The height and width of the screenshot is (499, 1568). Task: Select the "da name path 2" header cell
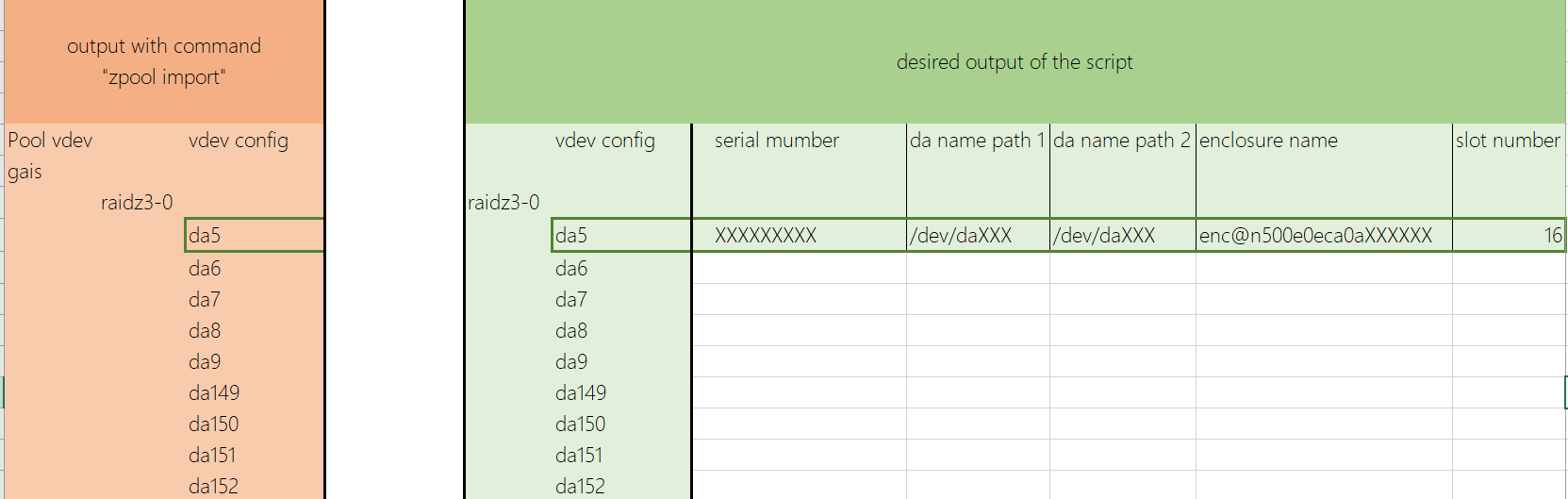coord(1121,141)
